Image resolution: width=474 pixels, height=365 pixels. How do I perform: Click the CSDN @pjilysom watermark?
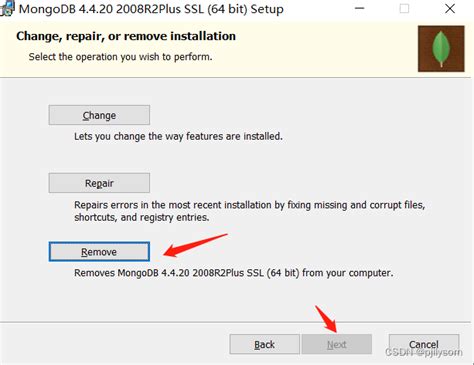pyautogui.click(x=424, y=352)
